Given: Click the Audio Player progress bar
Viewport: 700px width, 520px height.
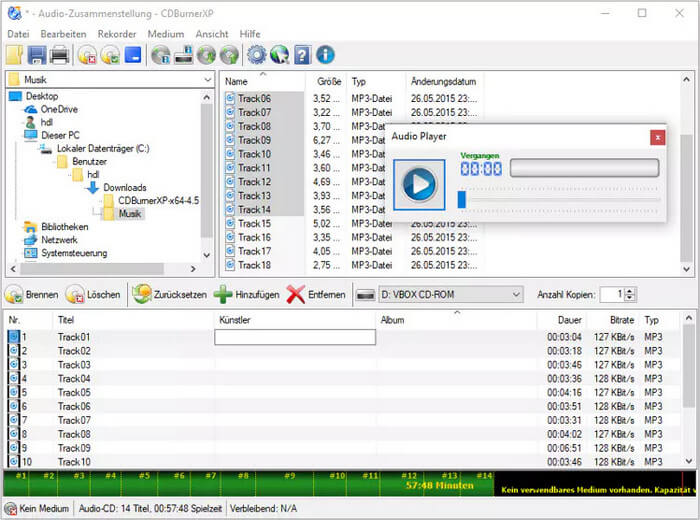Looking at the screenshot, I should (584, 168).
